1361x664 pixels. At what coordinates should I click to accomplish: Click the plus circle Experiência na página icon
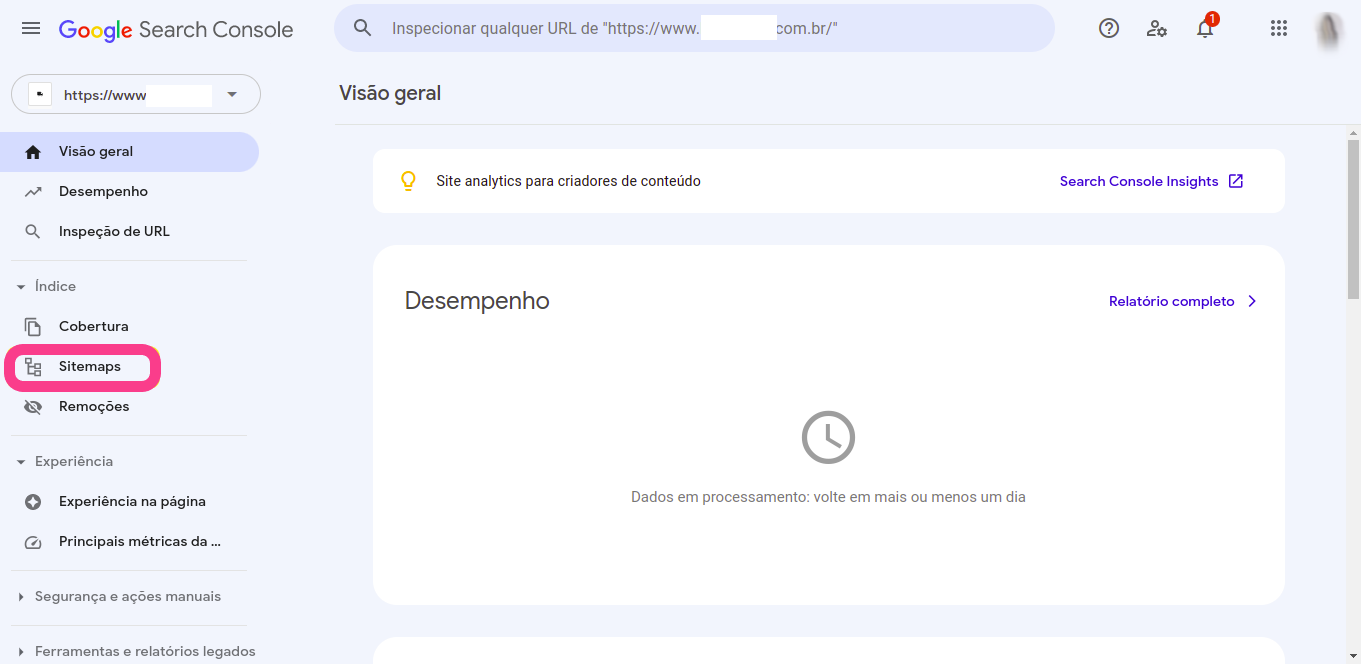point(33,502)
